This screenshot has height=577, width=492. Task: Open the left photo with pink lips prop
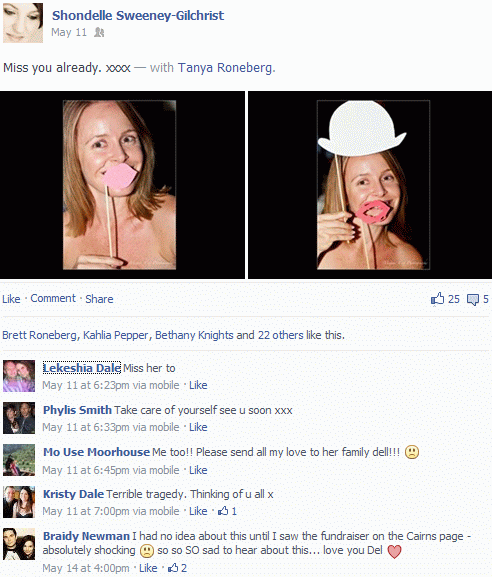pyautogui.click(x=122, y=185)
